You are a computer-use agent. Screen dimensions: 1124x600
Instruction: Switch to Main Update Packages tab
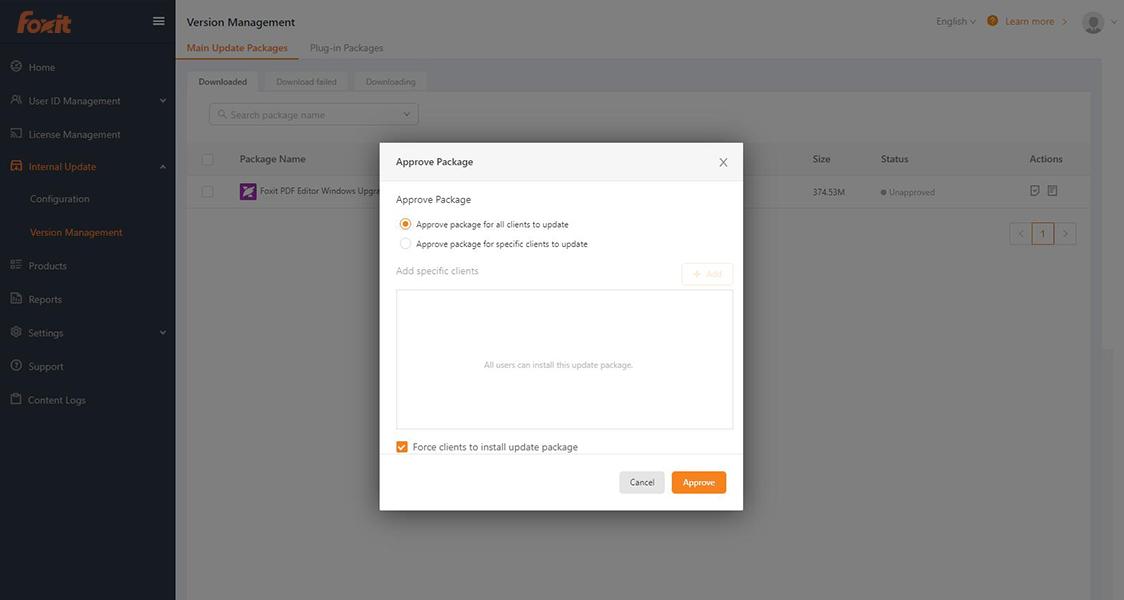point(237,48)
